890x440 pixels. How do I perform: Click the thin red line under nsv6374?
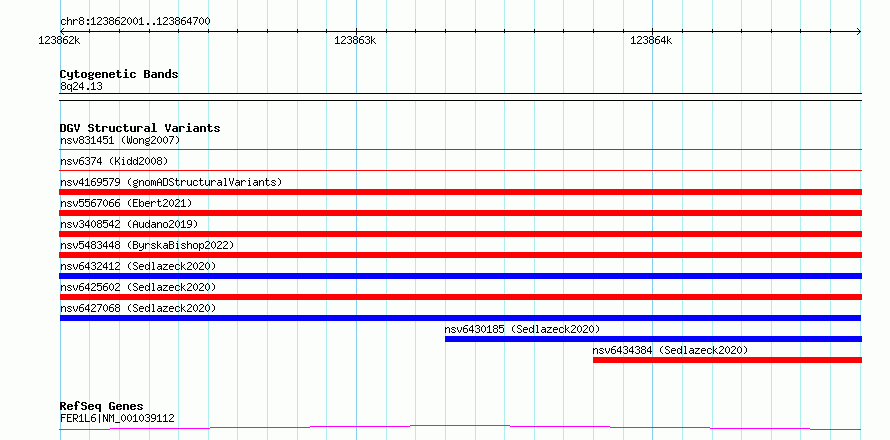[460, 170]
